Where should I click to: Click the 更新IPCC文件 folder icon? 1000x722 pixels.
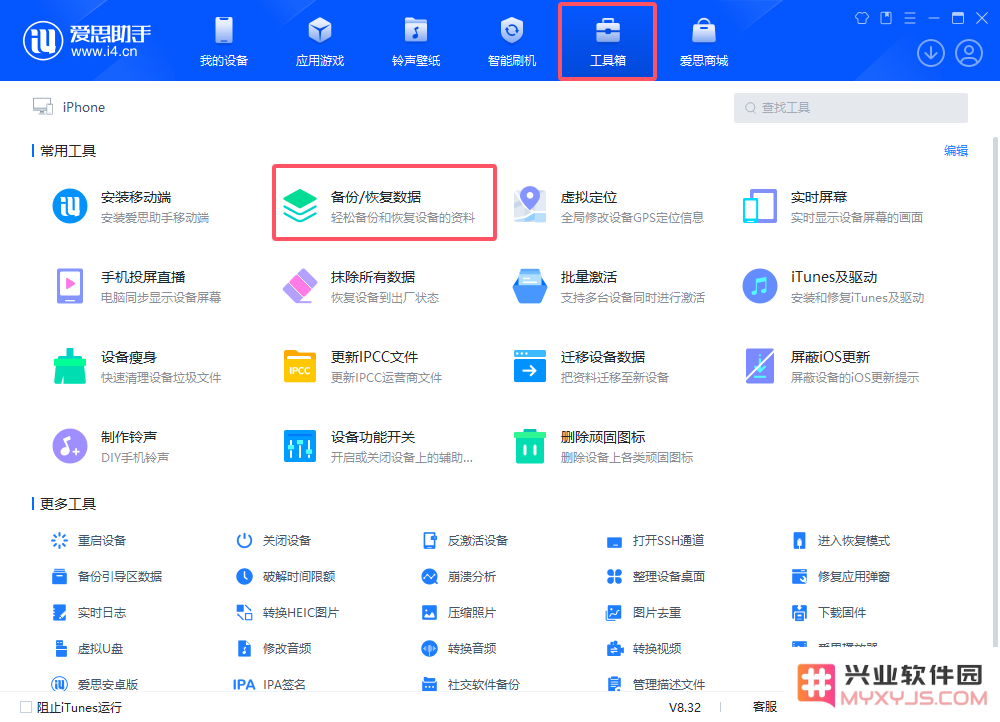(x=300, y=366)
